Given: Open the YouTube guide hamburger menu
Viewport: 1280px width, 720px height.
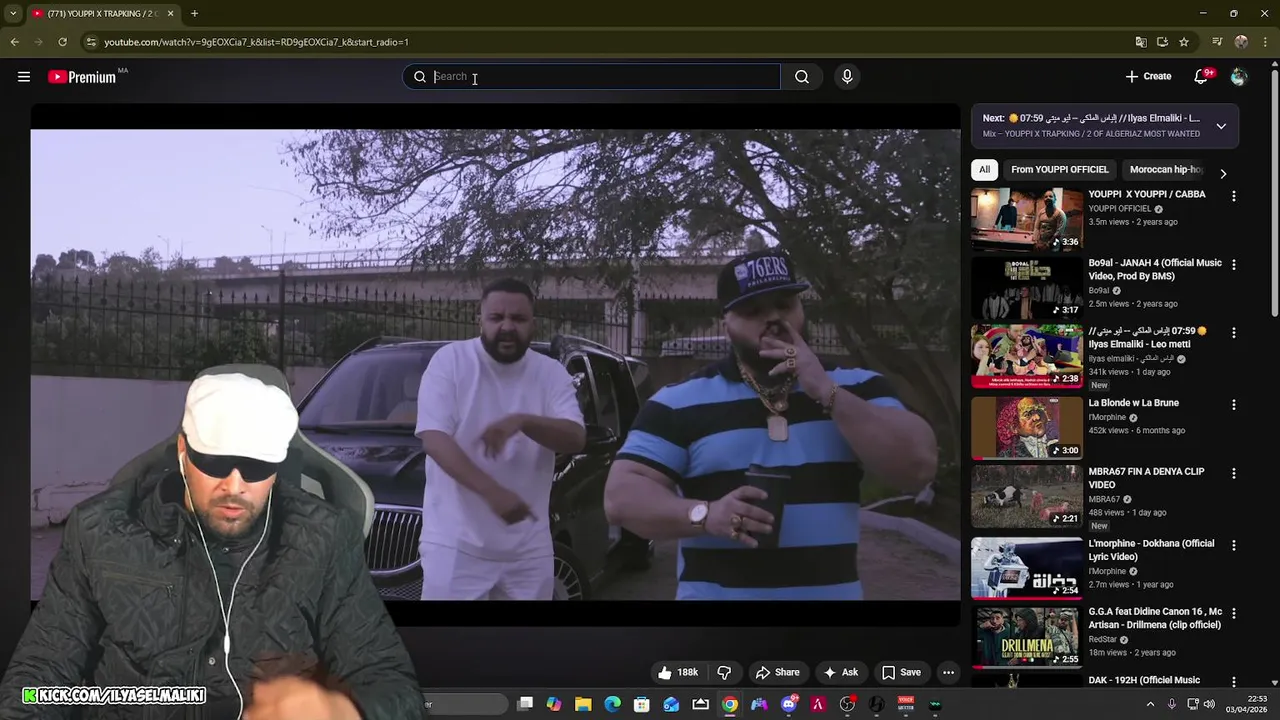Looking at the screenshot, I should 24,77.
